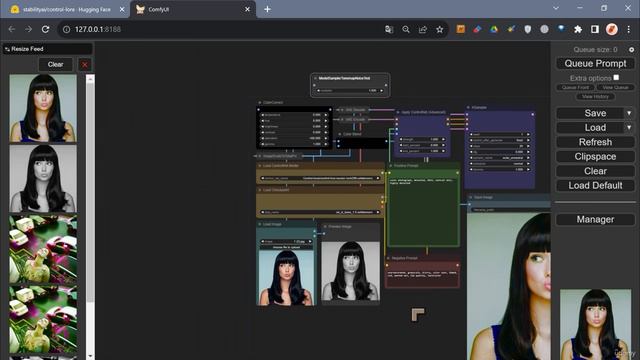The image size is (640, 360).
Task: Open the control_after_generate combo in KSampler
Action: (499, 140)
